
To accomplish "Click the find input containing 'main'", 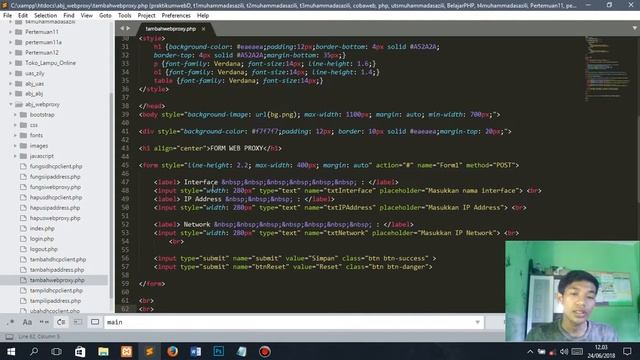I will point(294,322).
